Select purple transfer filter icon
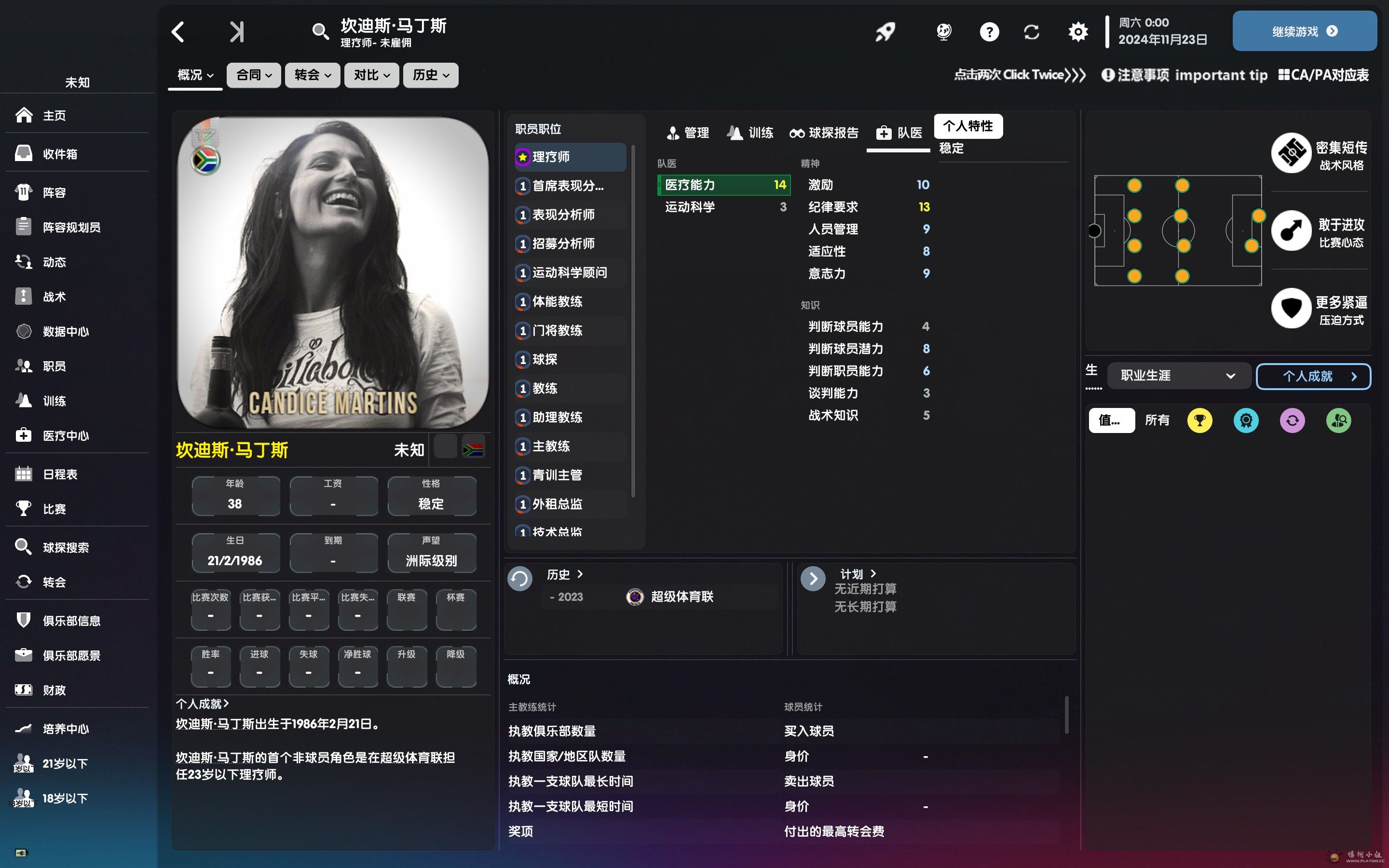Image resolution: width=1389 pixels, height=868 pixels. (x=1292, y=420)
